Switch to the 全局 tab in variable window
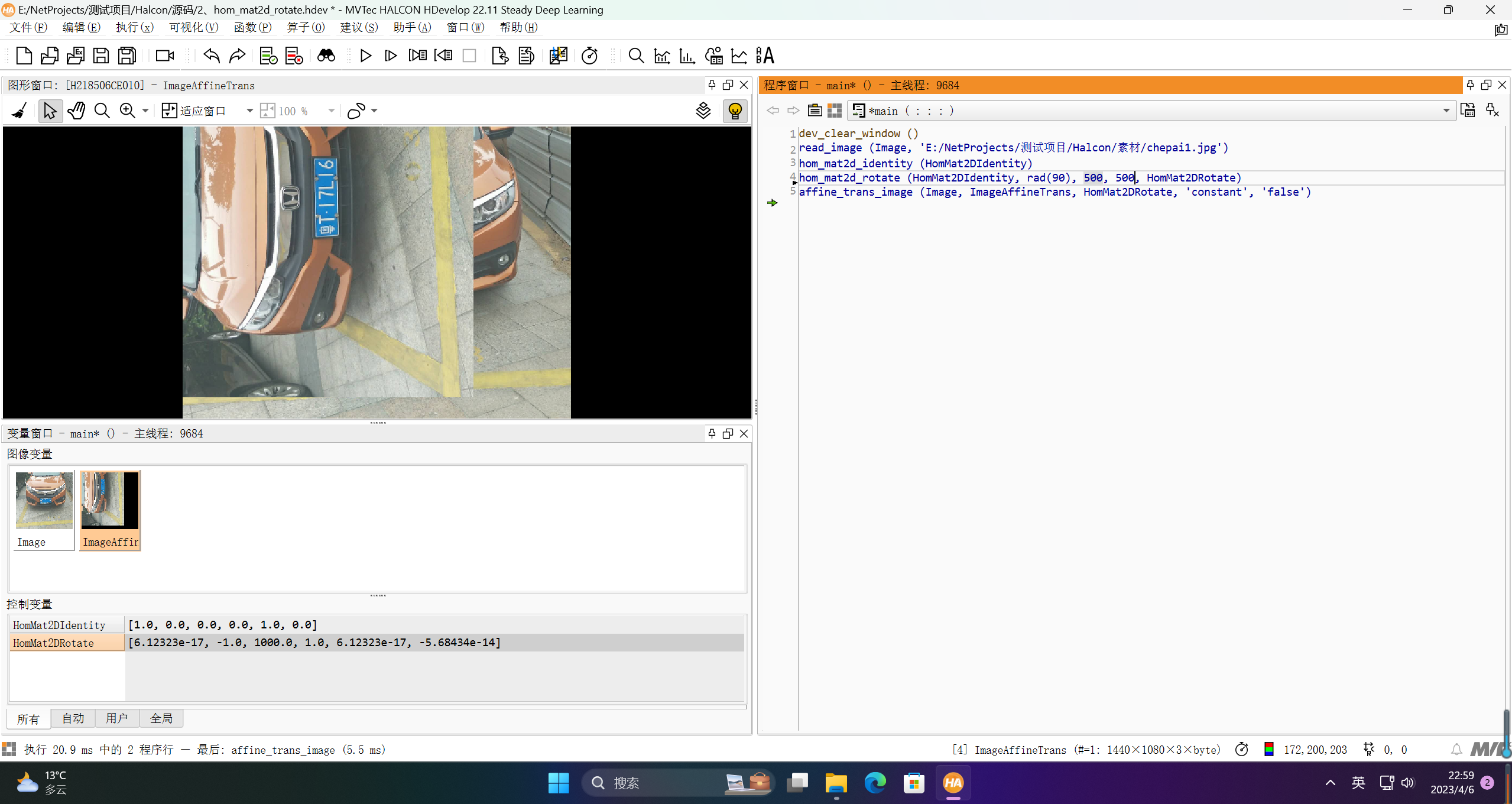 pos(161,718)
